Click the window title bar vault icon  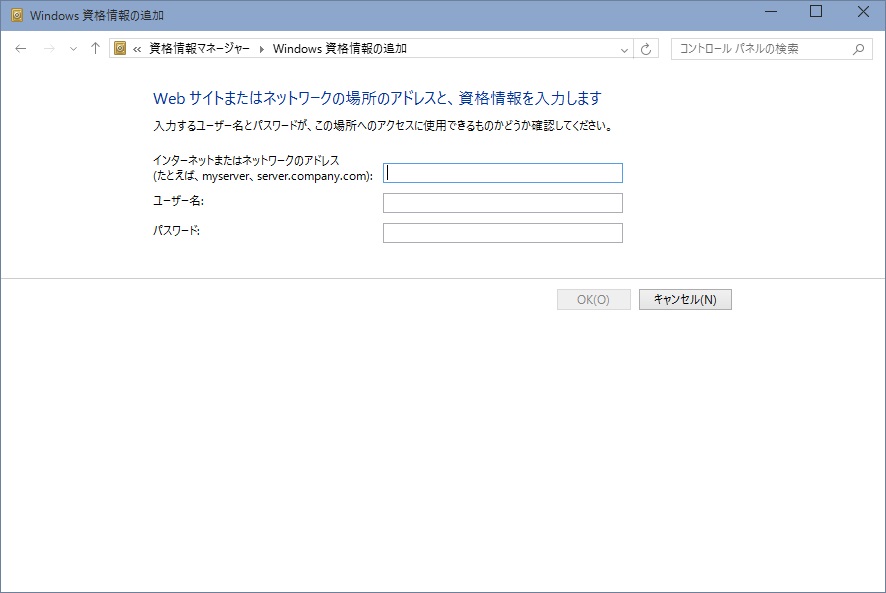point(17,15)
